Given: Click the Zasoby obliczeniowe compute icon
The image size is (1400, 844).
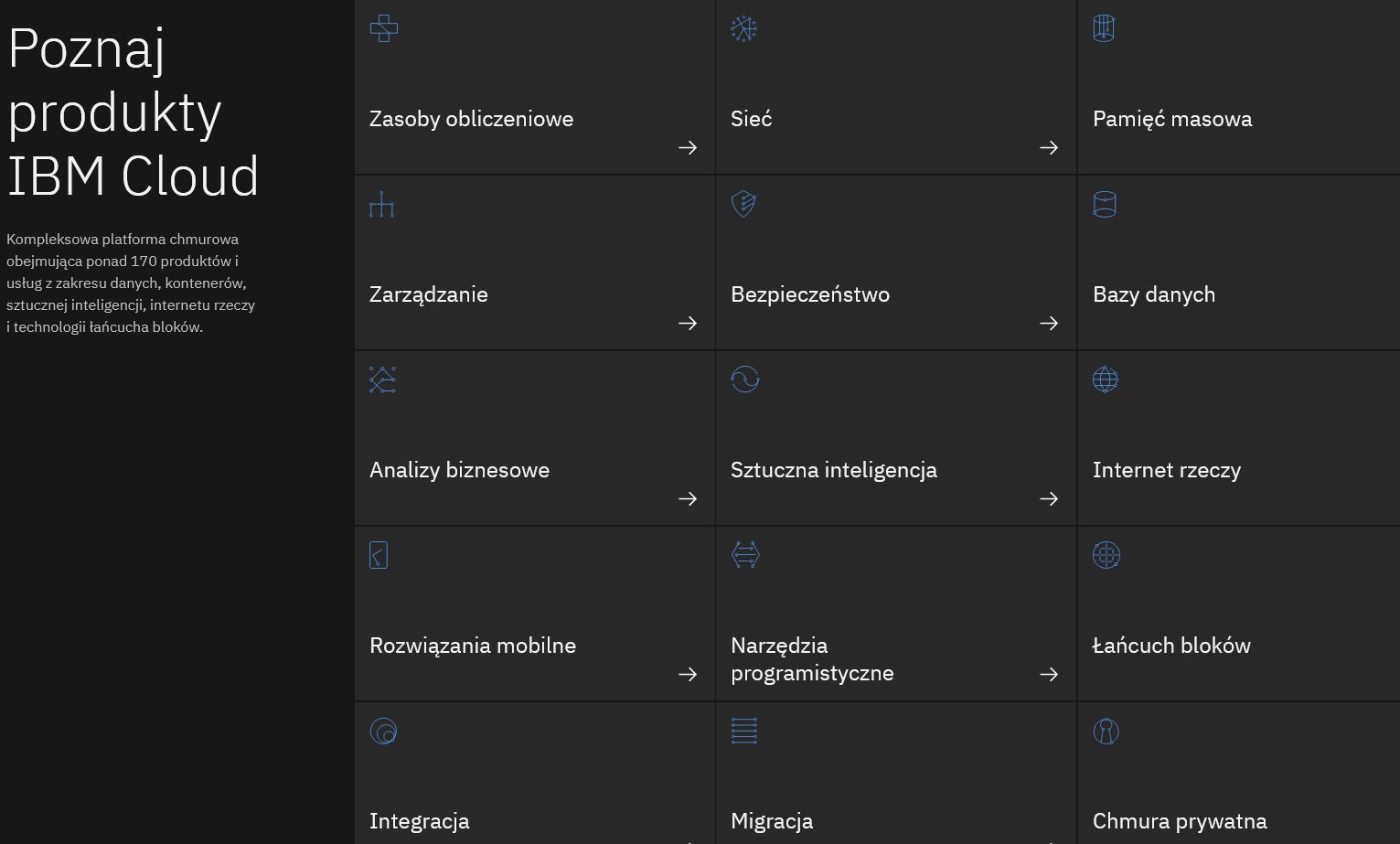Looking at the screenshot, I should pos(383,28).
